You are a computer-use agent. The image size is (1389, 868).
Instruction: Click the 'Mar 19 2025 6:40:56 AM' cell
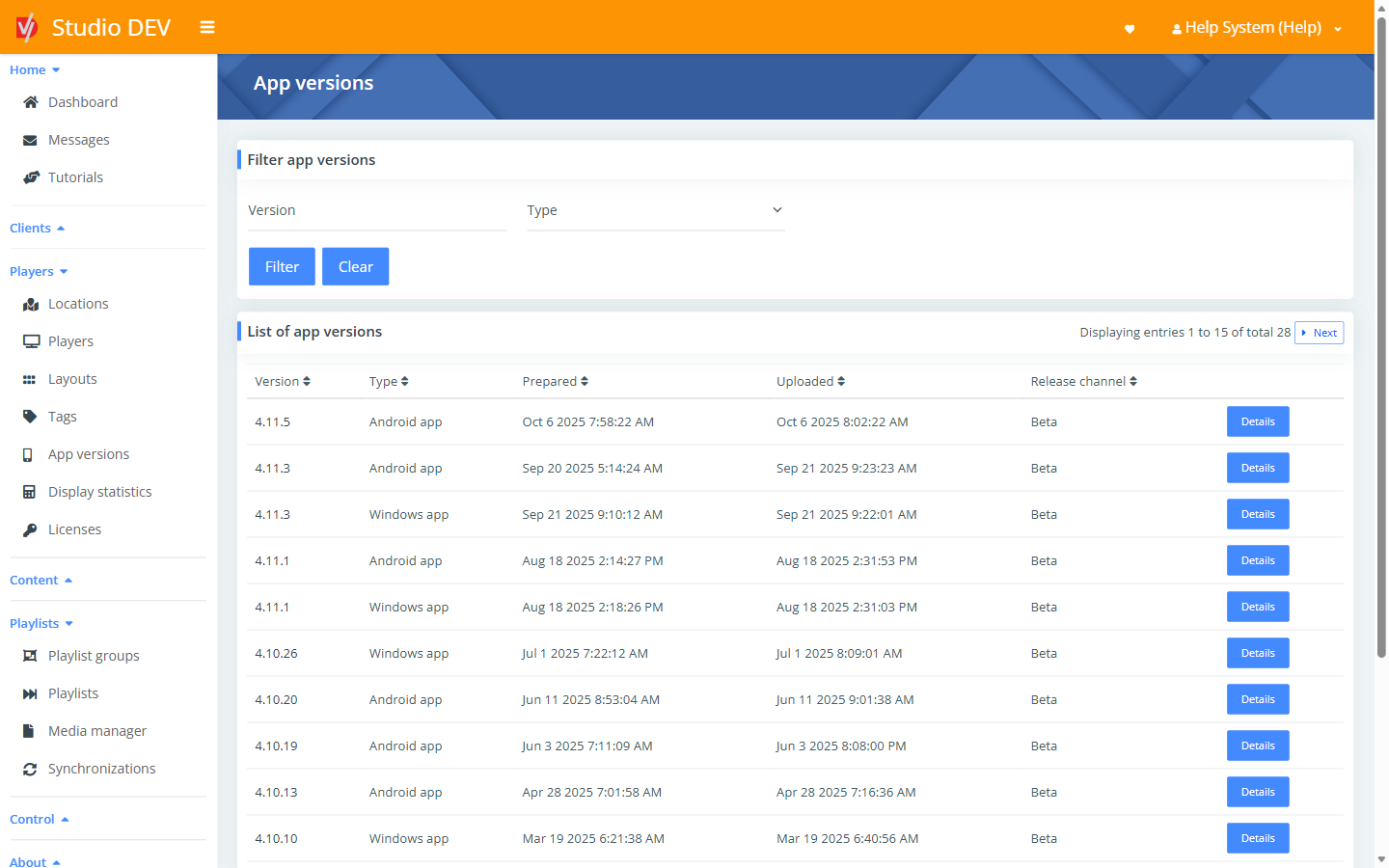(x=847, y=838)
